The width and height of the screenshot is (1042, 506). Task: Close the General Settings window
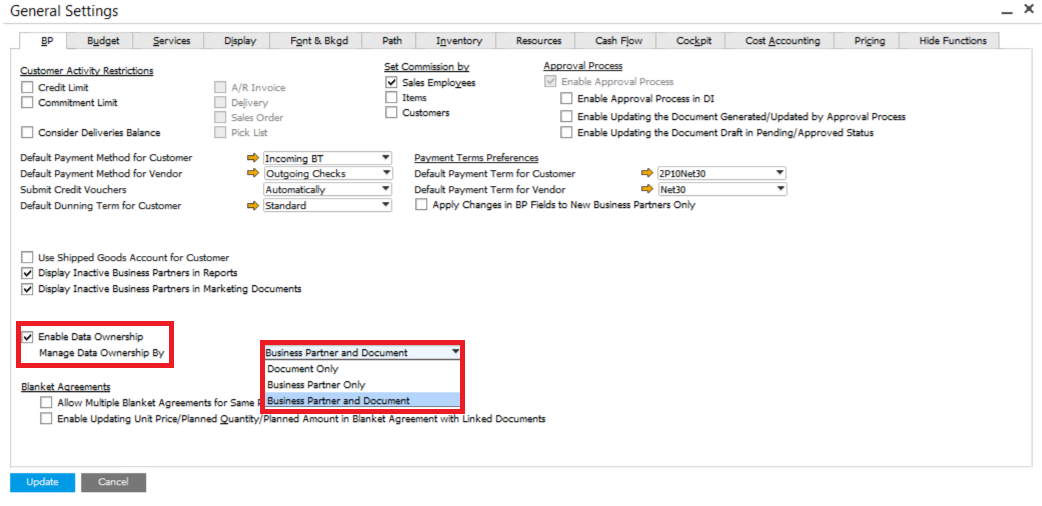pyautogui.click(x=1029, y=10)
